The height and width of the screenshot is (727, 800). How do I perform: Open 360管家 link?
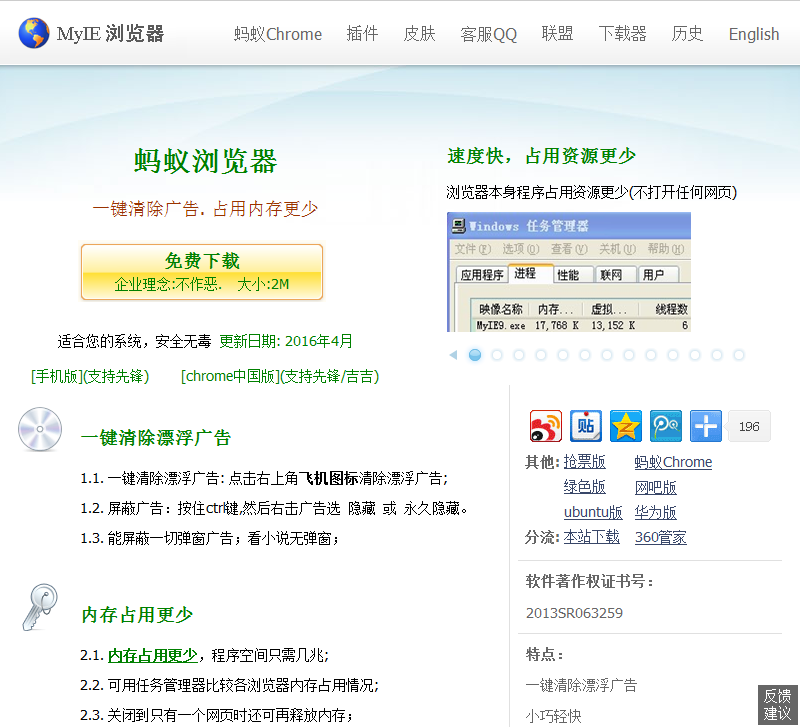pos(661,537)
